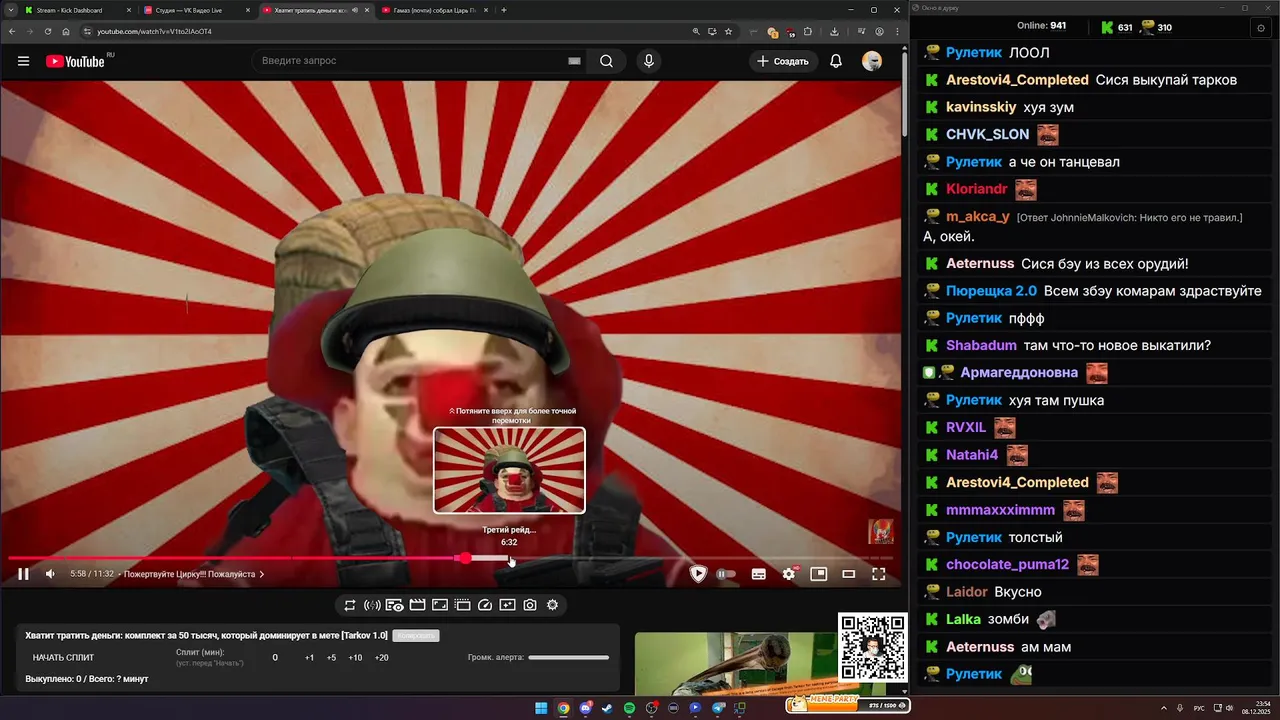The width and height of the screenshot is (1280, 720).
Task: Click the split minutes value 0
Action: (275, 658)
